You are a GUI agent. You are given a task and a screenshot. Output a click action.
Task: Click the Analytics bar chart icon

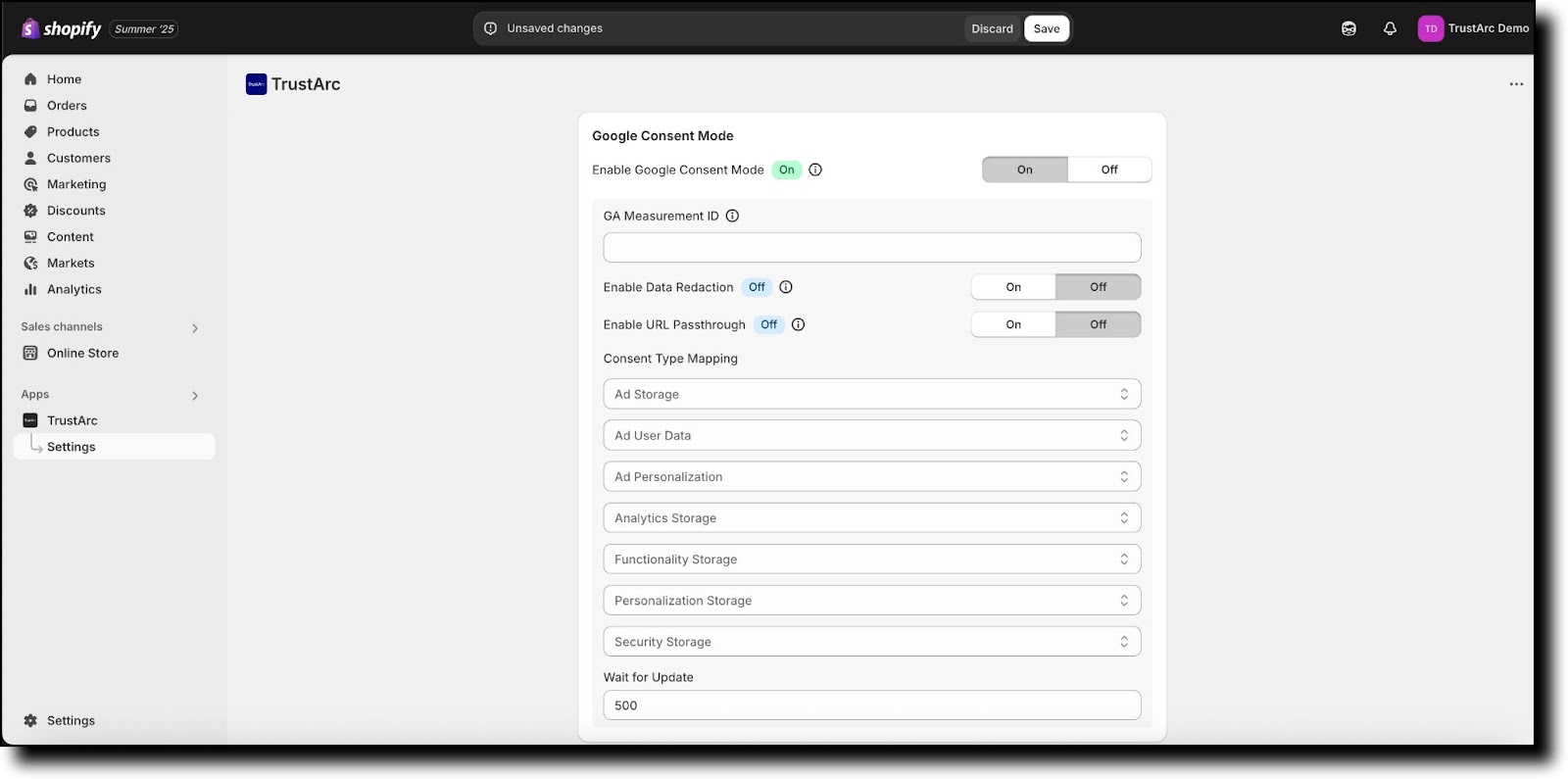point(30,289)
